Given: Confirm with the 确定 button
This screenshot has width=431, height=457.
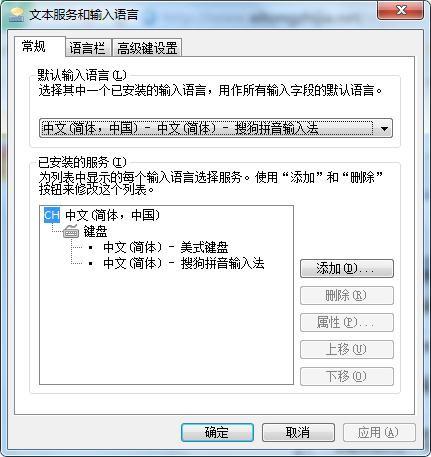Looking at the screenshot, I should click(217, 433).
